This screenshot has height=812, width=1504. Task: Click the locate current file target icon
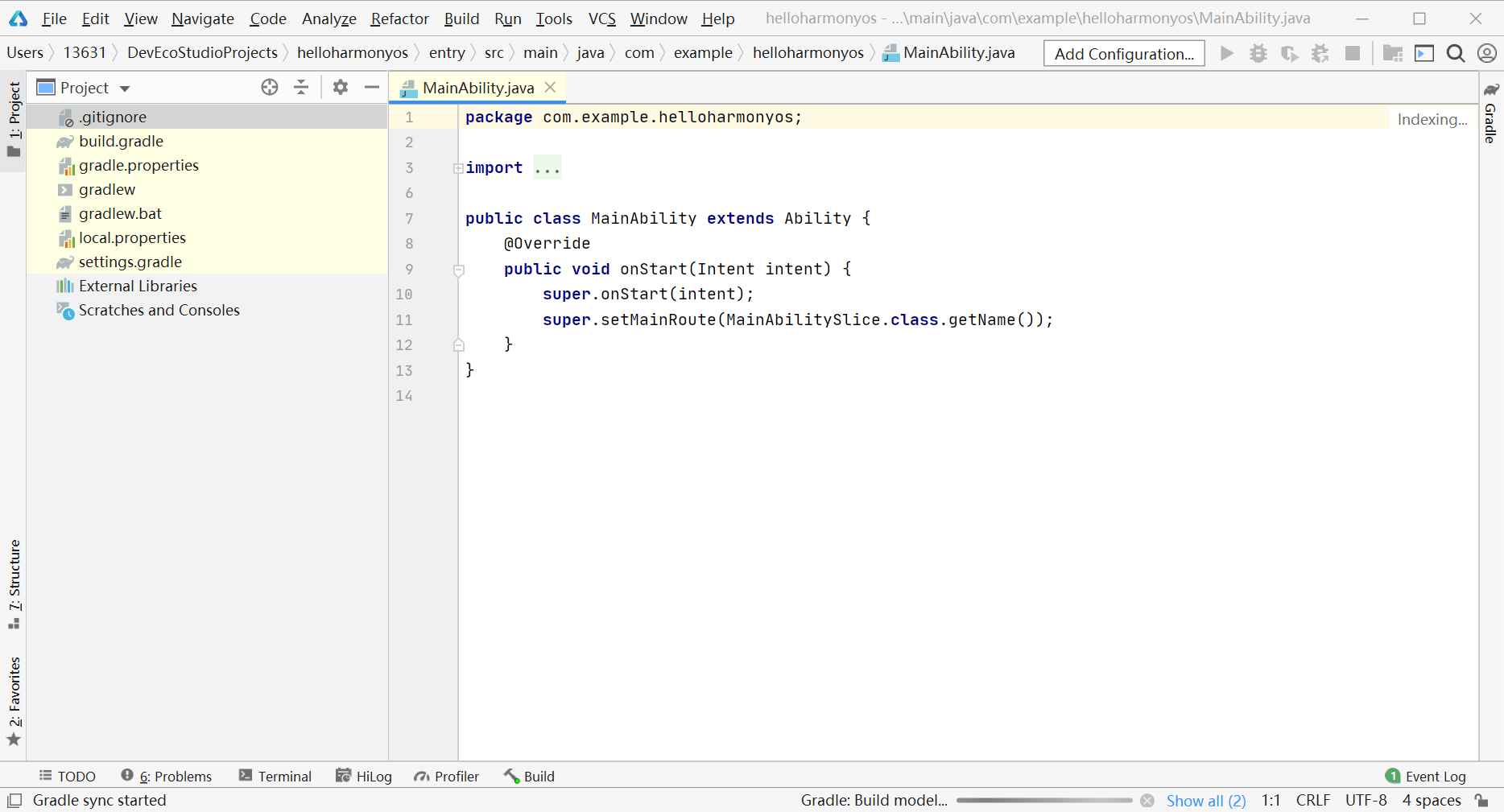(x=270, y=88)
